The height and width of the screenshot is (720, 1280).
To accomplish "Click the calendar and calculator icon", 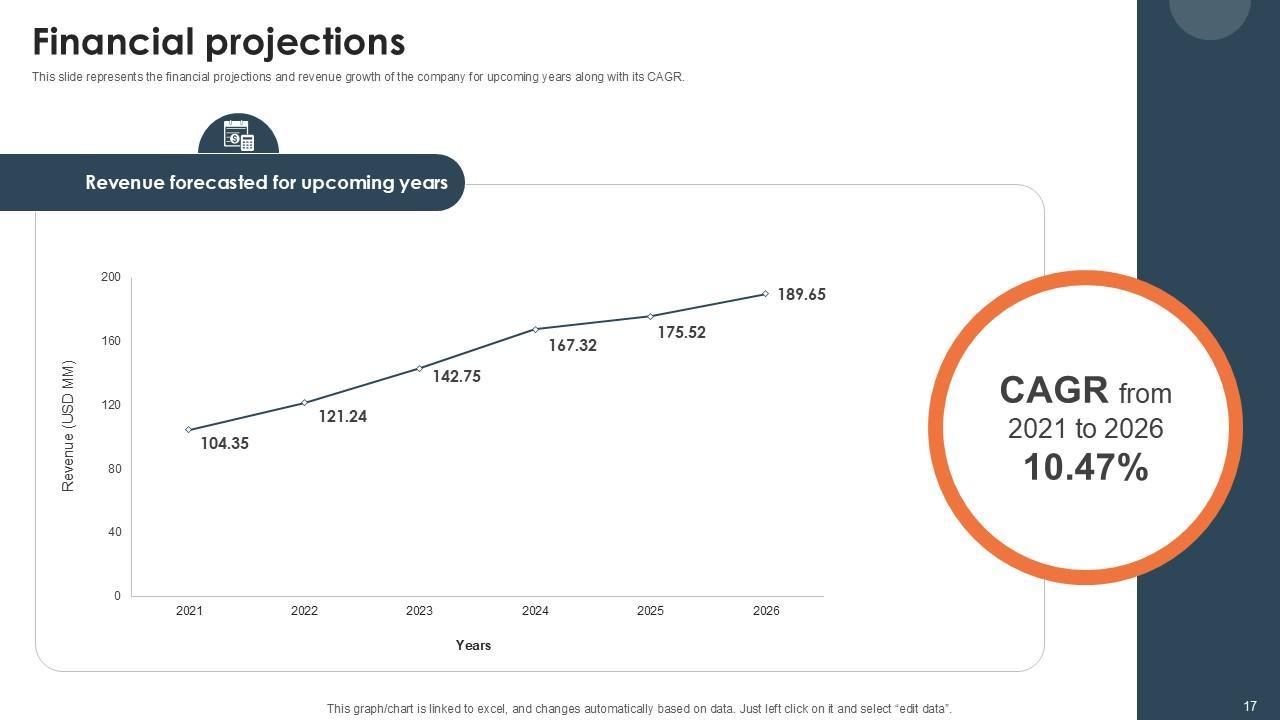I will click(x=238, y=136).
